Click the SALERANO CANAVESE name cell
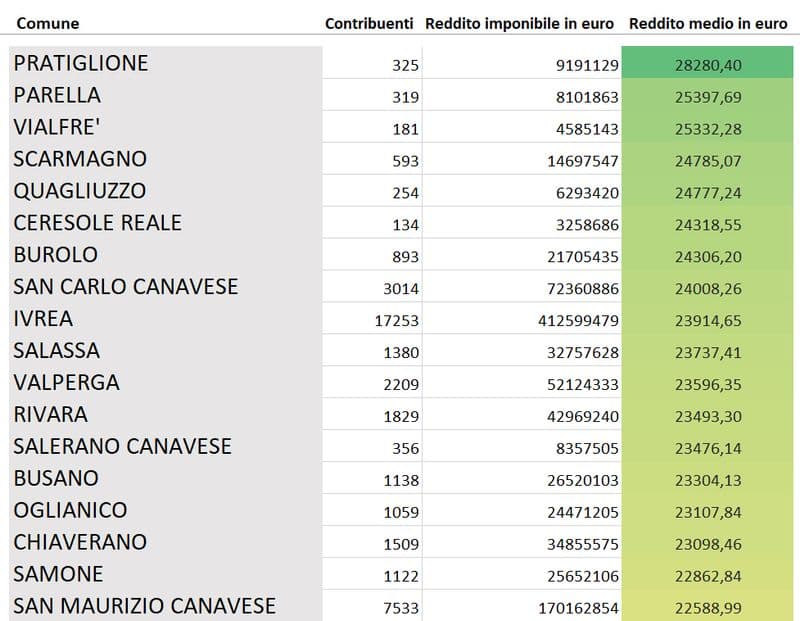 coord(123,446)
